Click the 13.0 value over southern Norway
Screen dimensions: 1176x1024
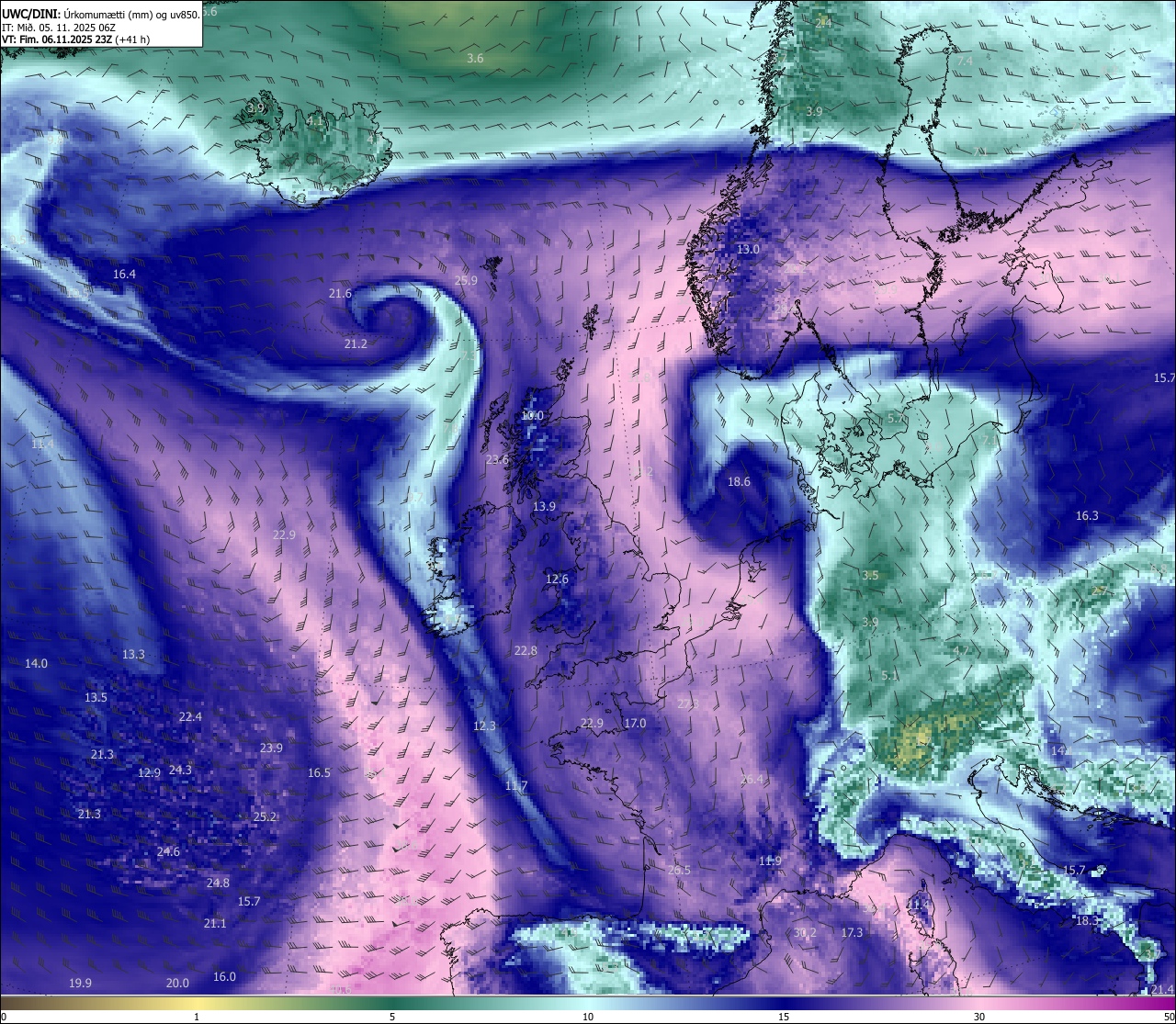click(x=748, y=250)
